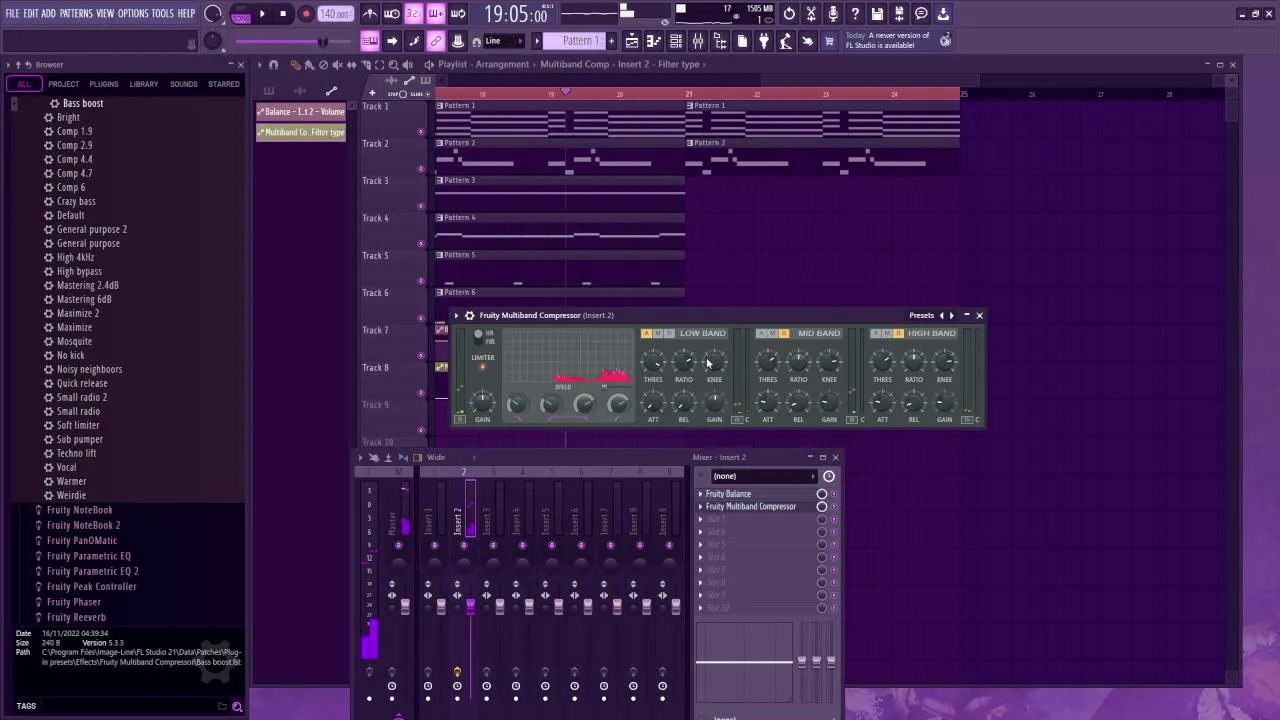Expand the Fruity Parametric EQ 2 folder
Screen dimensions: 1280x720
(92, 571)
